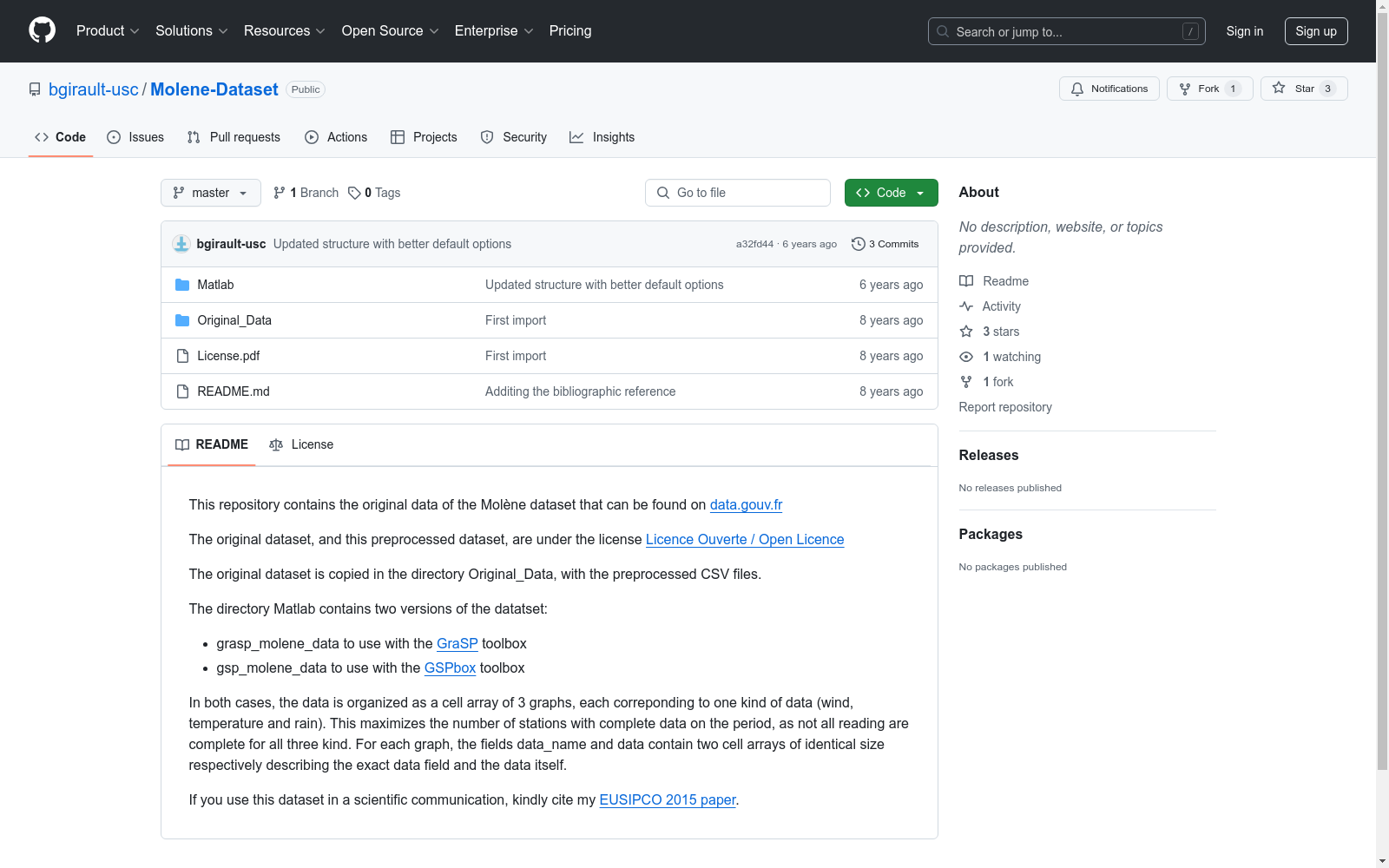Click the bgirault-usc avatar in commit row
The height and width of the screenshot is (868, 1389).
pos(181,244)
